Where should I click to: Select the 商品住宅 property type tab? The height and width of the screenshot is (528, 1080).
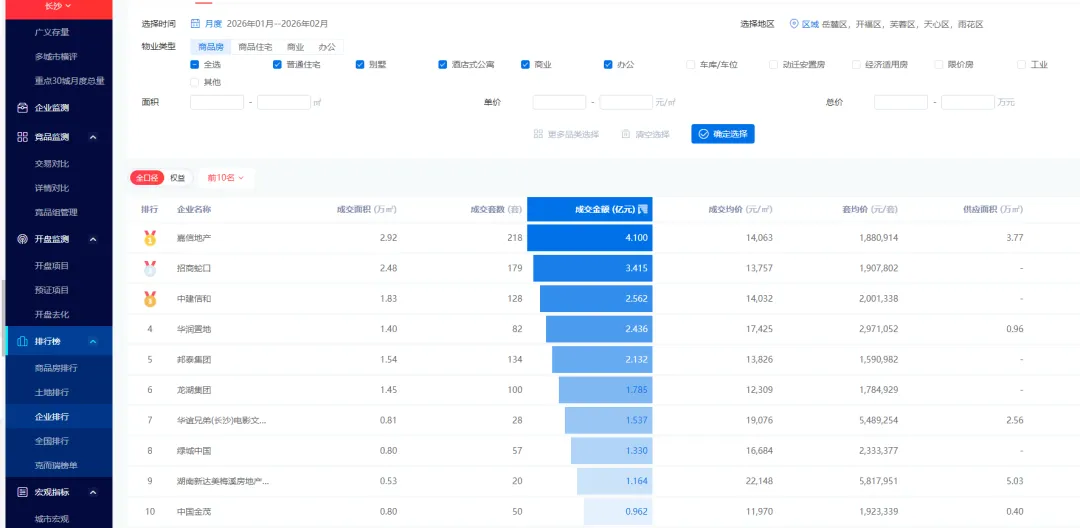click(x=255, y=47)
